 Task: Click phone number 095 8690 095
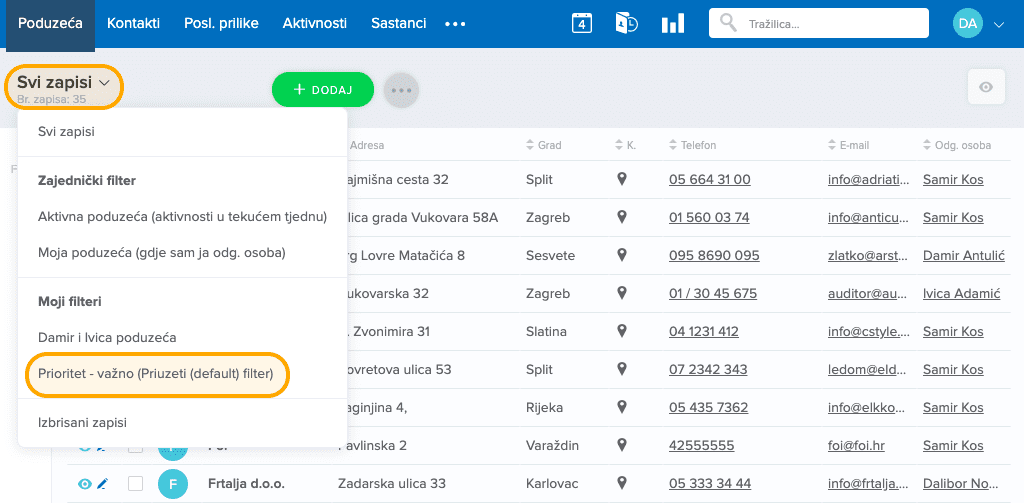(714, 255)
